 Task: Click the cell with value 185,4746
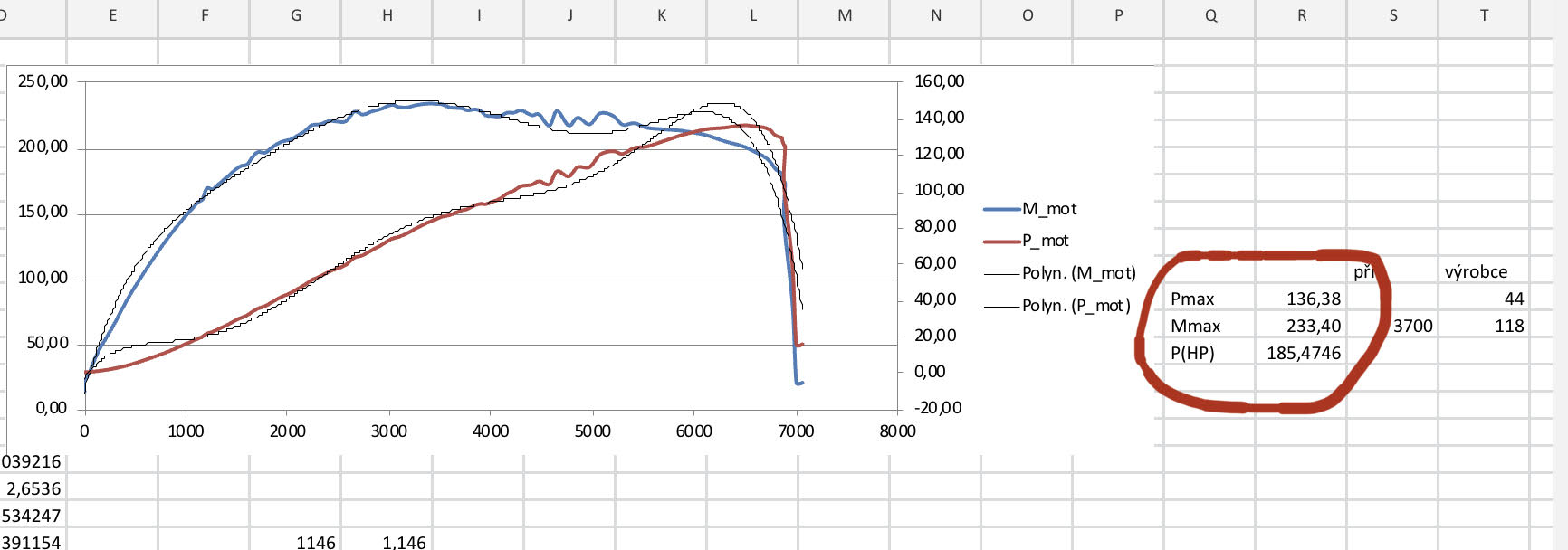pos(1304,354)
